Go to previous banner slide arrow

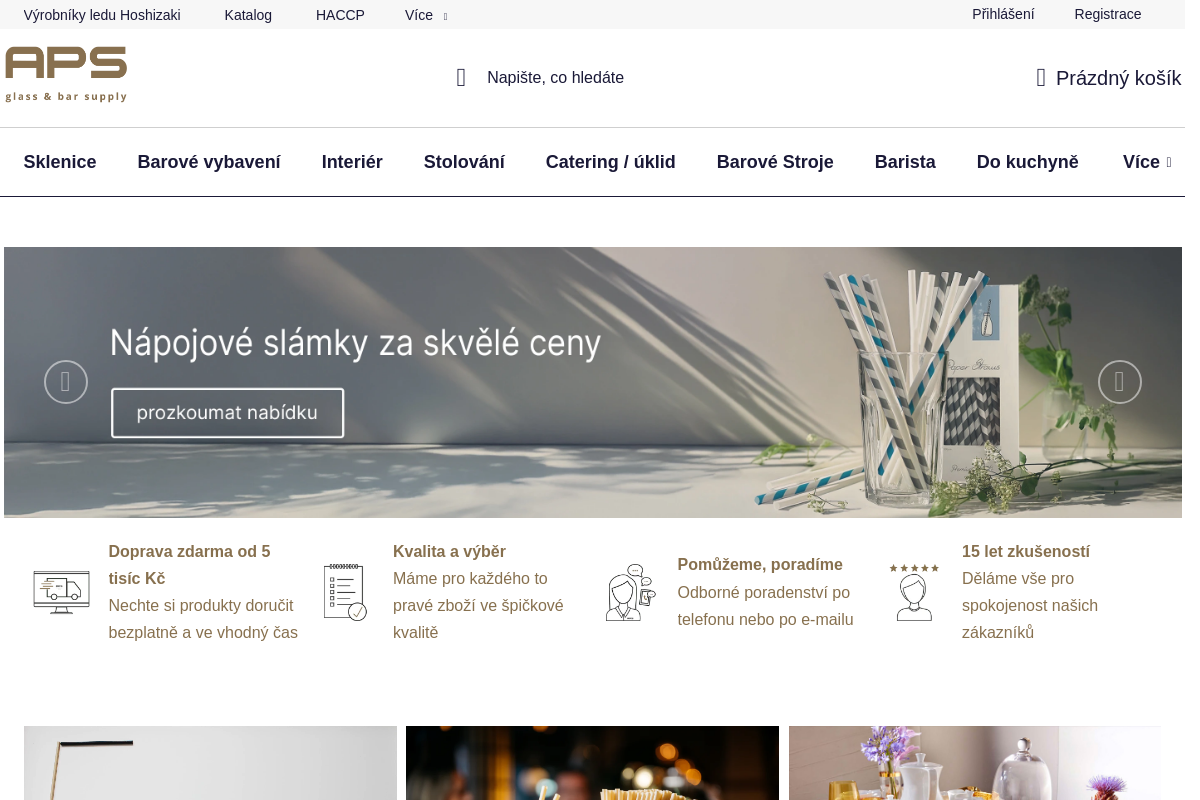tap(66, 382)
